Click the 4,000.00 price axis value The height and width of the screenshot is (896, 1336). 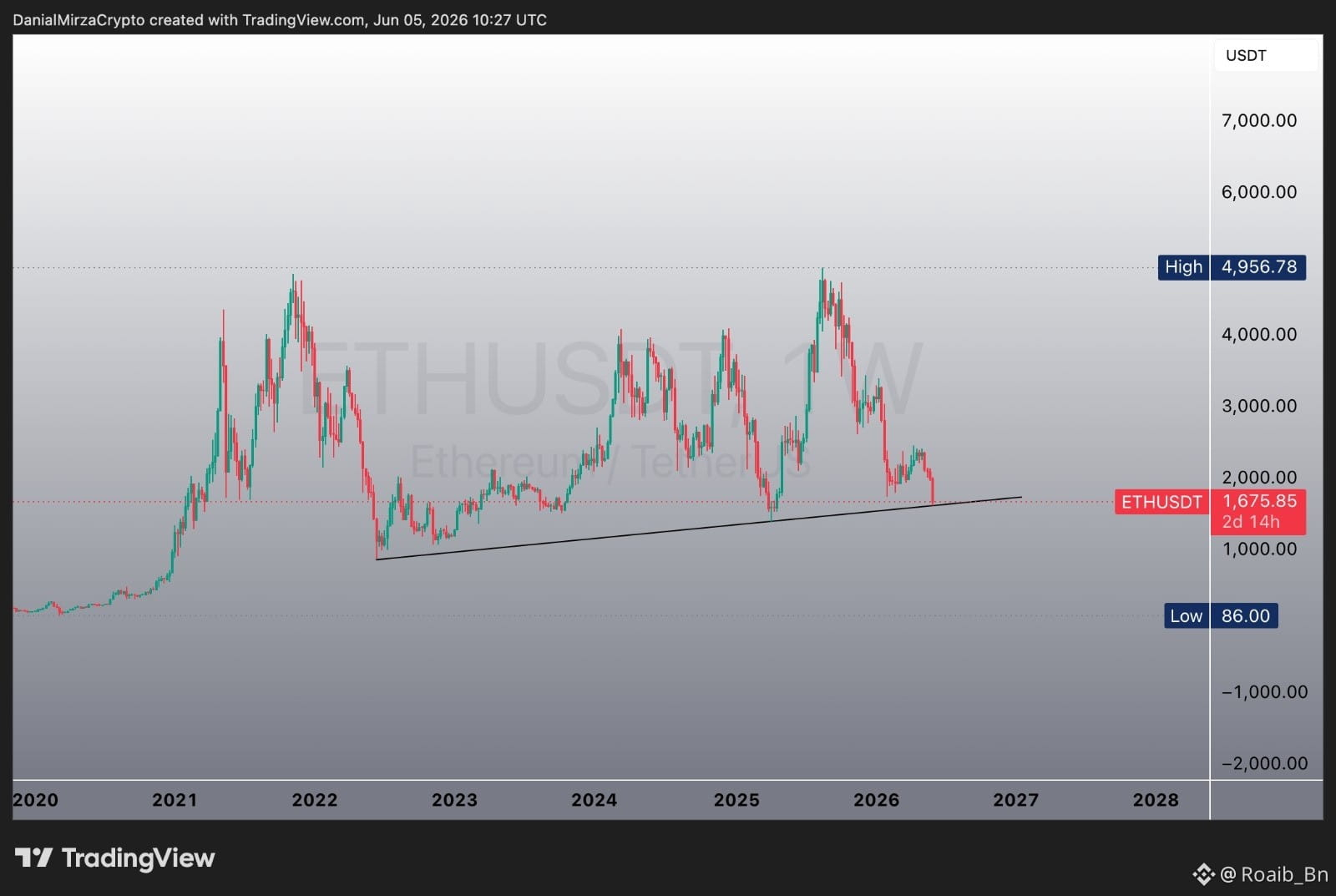pos(1259,335)
